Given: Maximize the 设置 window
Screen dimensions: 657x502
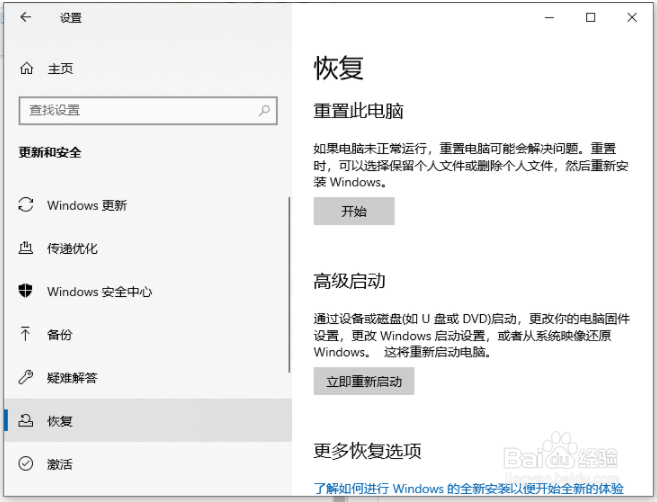Looking at the screenshot, I should pos(590,18).
